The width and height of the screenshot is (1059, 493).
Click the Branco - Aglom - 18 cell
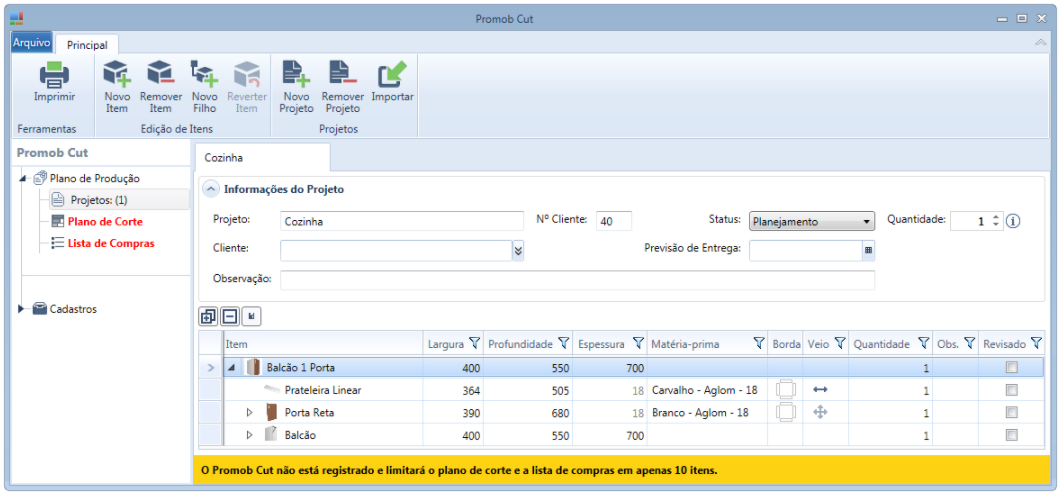707,412
